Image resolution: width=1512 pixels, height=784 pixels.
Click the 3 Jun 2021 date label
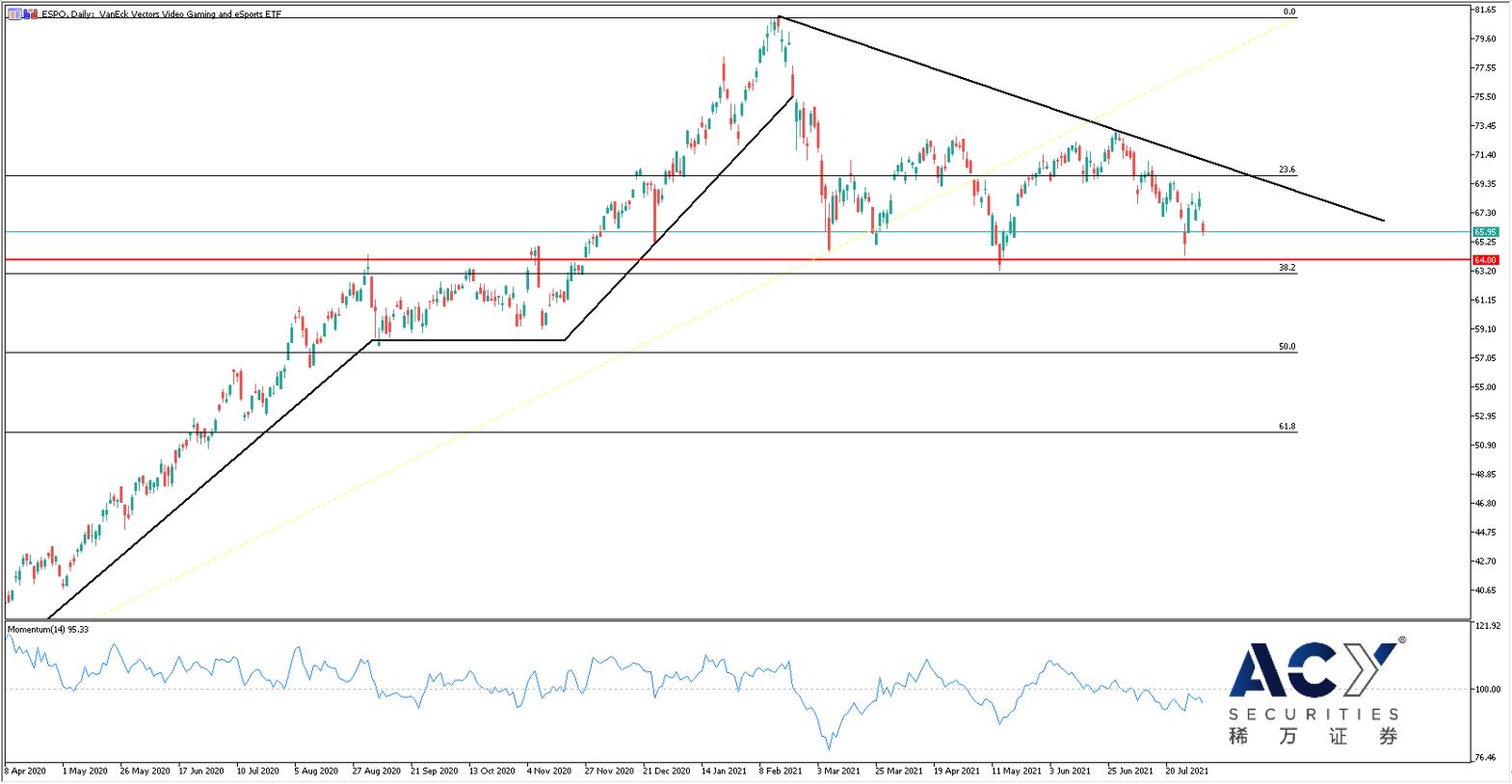(1071, 771)
